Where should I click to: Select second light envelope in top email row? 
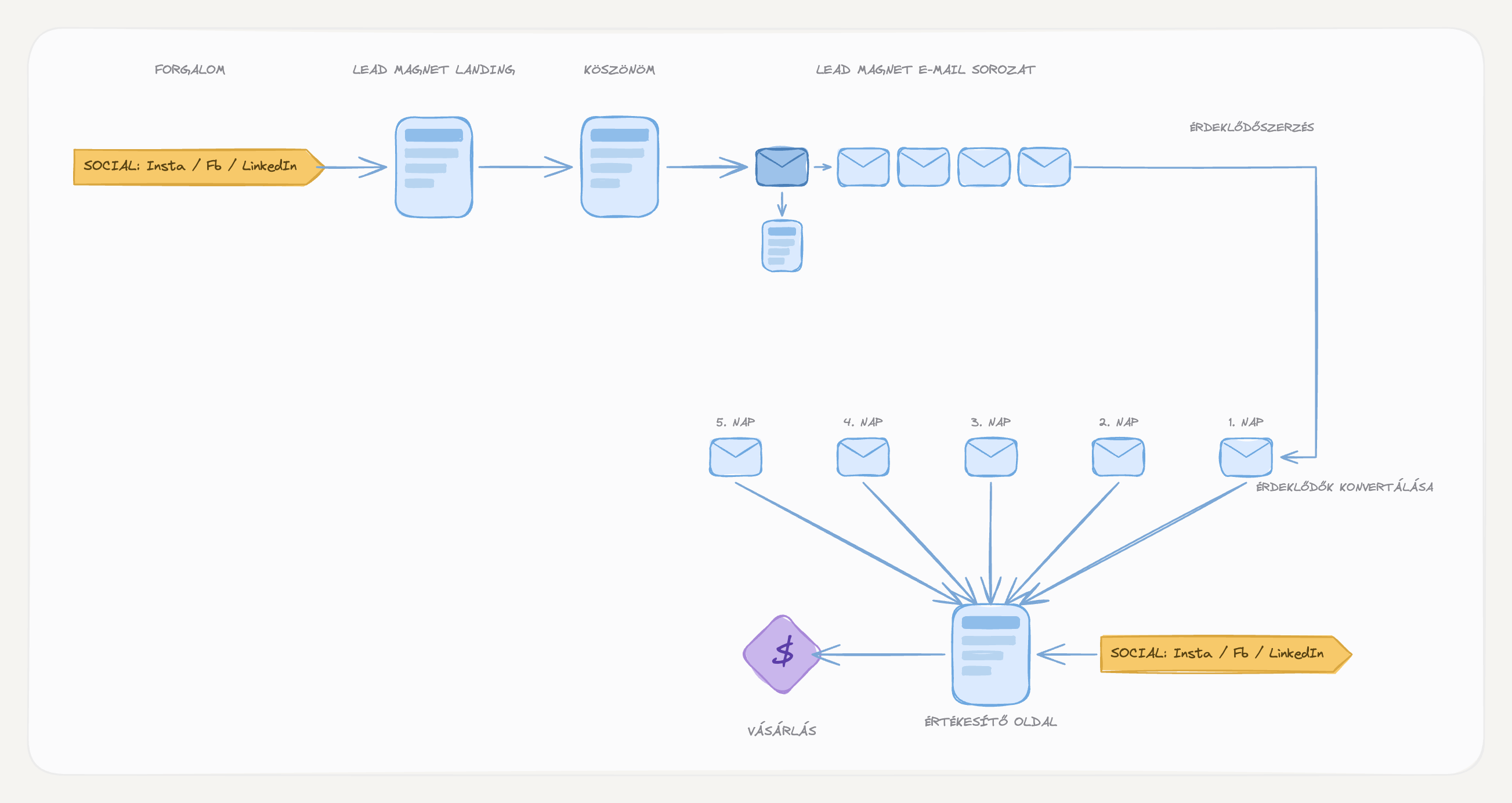[923, 167]
